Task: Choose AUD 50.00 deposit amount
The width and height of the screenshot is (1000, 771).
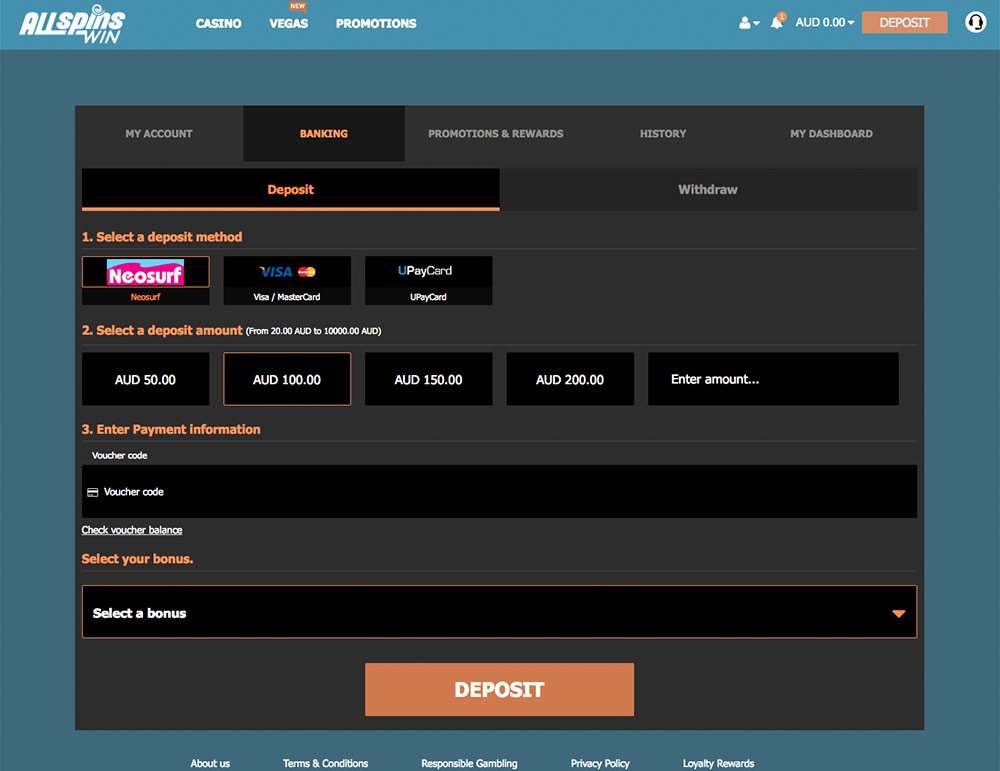Action: tap(145, 379)
